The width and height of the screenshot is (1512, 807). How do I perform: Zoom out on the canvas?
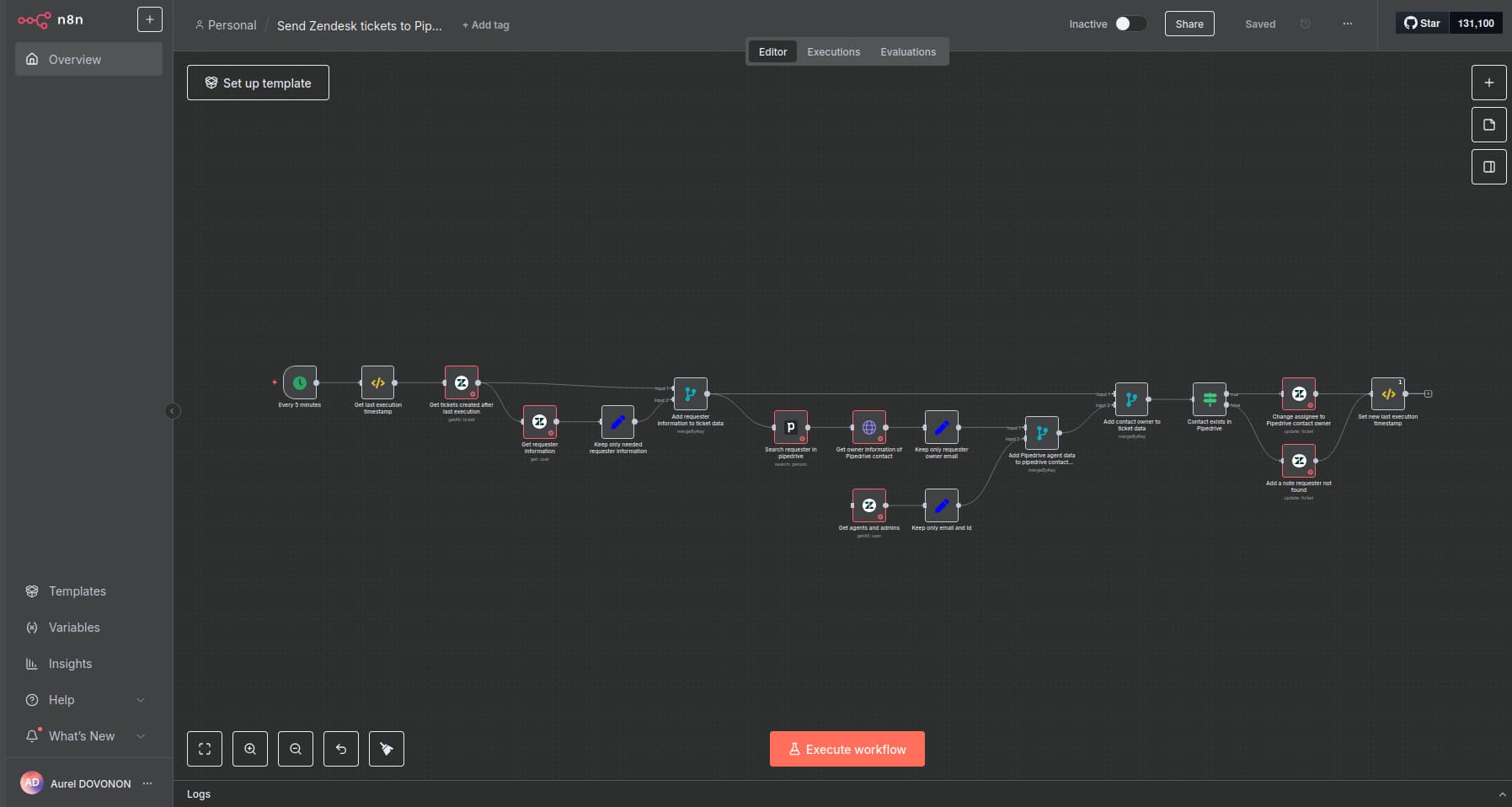tap(296, 749)
